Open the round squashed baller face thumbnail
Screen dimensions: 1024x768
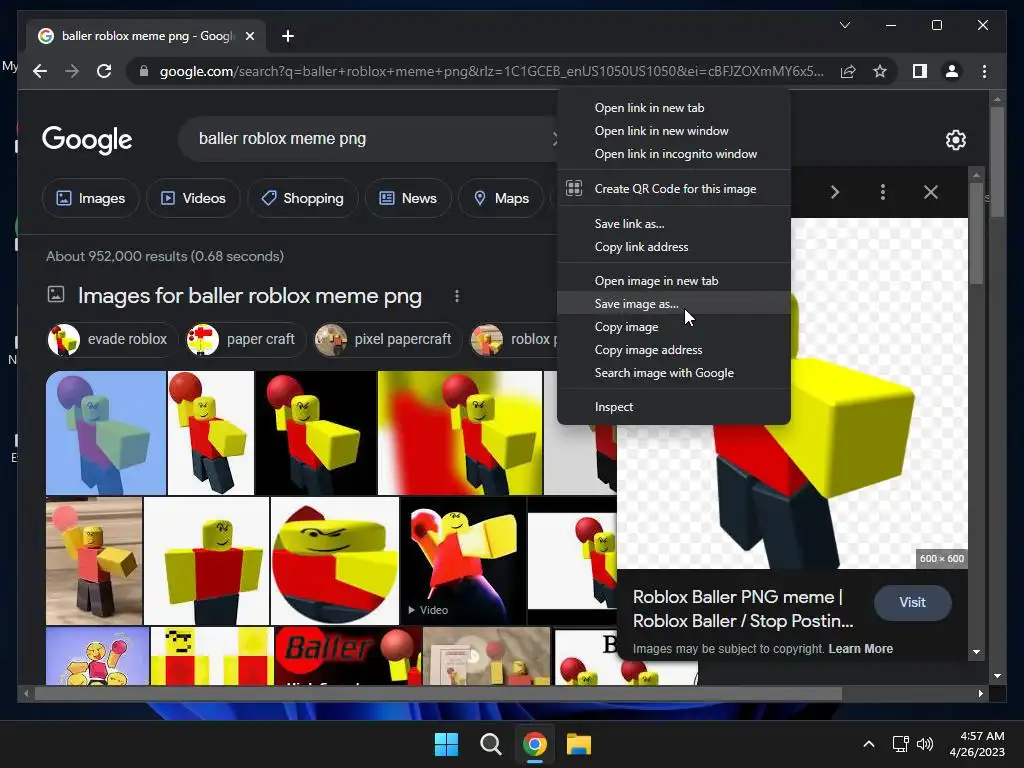pos(334,561)
